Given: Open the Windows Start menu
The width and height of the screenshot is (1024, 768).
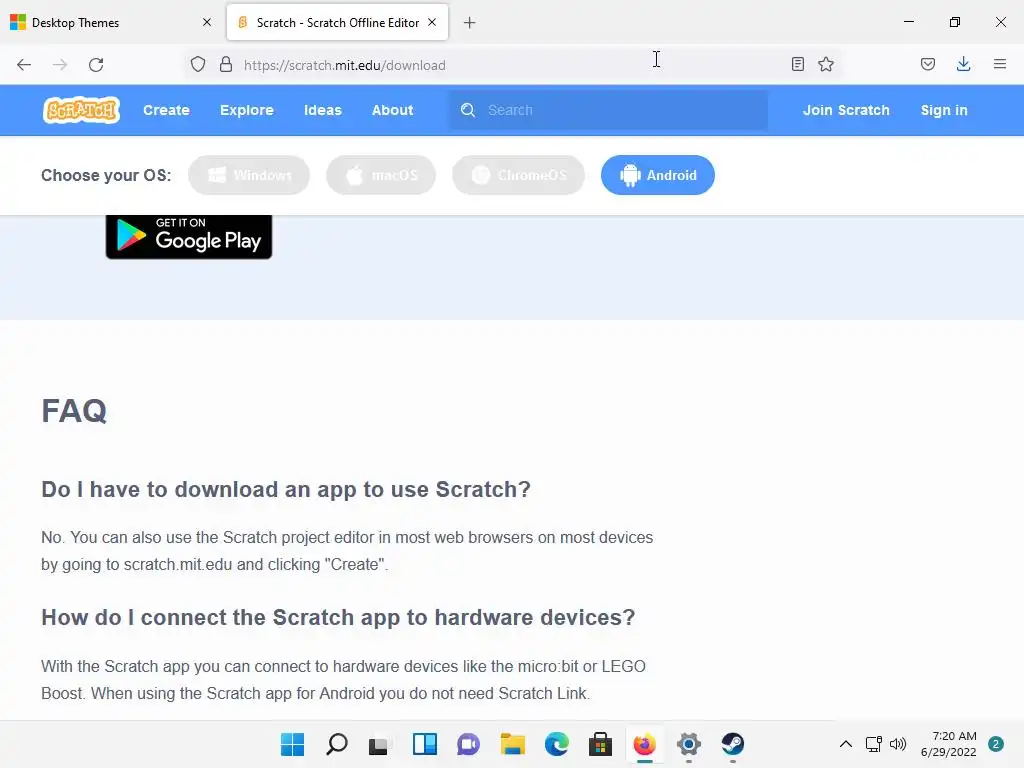Looking at the screenshot, I should click(x=293, y=744).
